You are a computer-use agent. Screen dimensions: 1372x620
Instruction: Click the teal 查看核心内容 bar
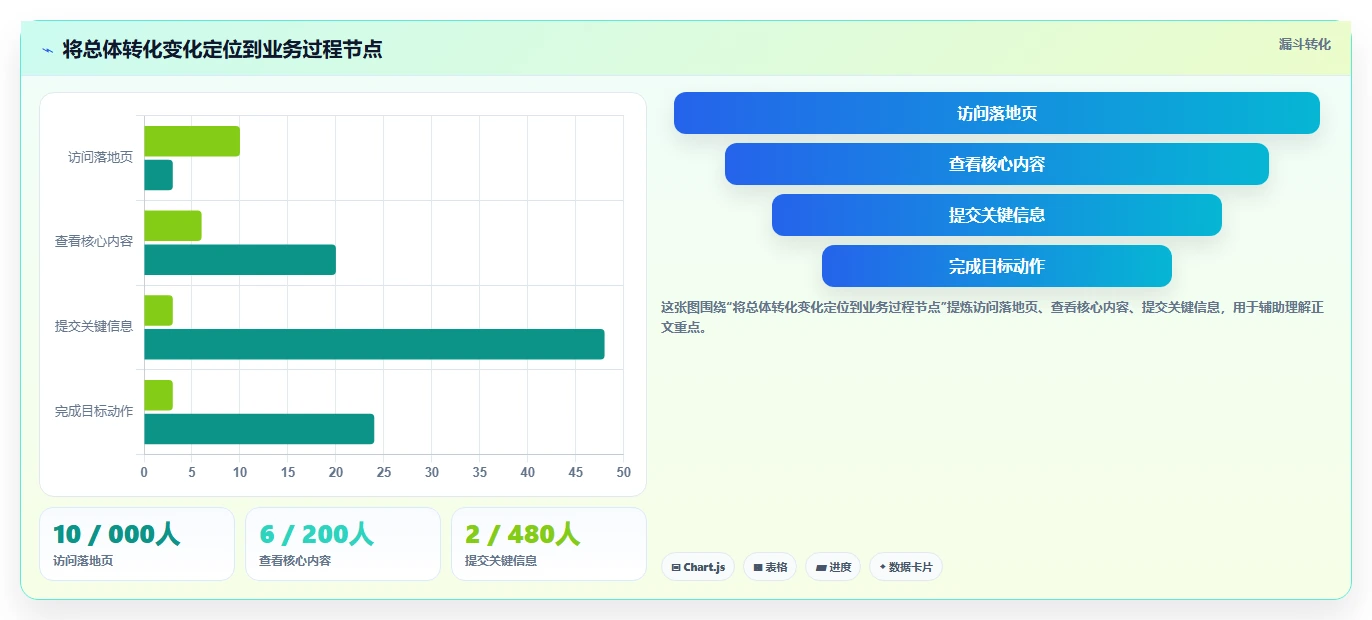[x=240, y=260]
